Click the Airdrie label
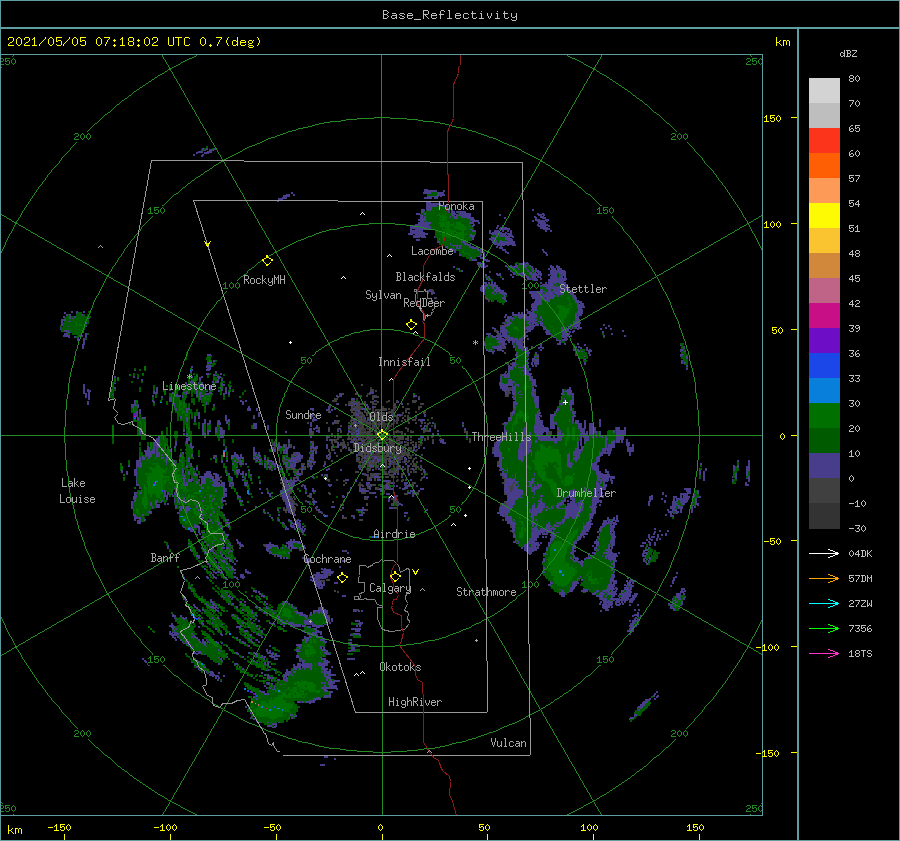 (394, 534)
